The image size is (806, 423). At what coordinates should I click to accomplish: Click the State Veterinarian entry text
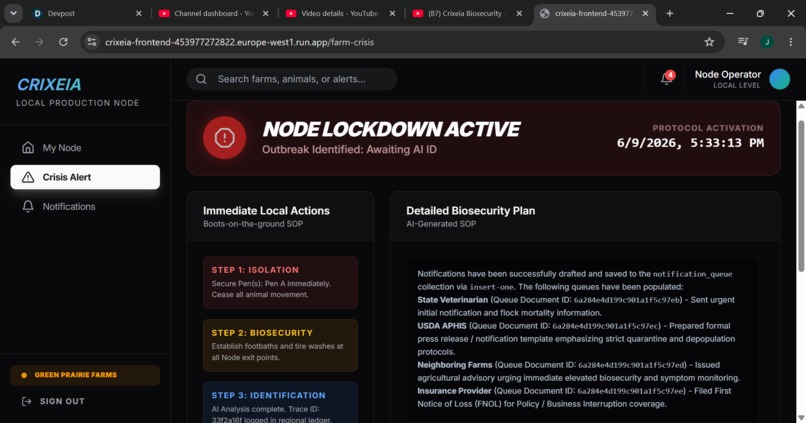click(576, 306)
